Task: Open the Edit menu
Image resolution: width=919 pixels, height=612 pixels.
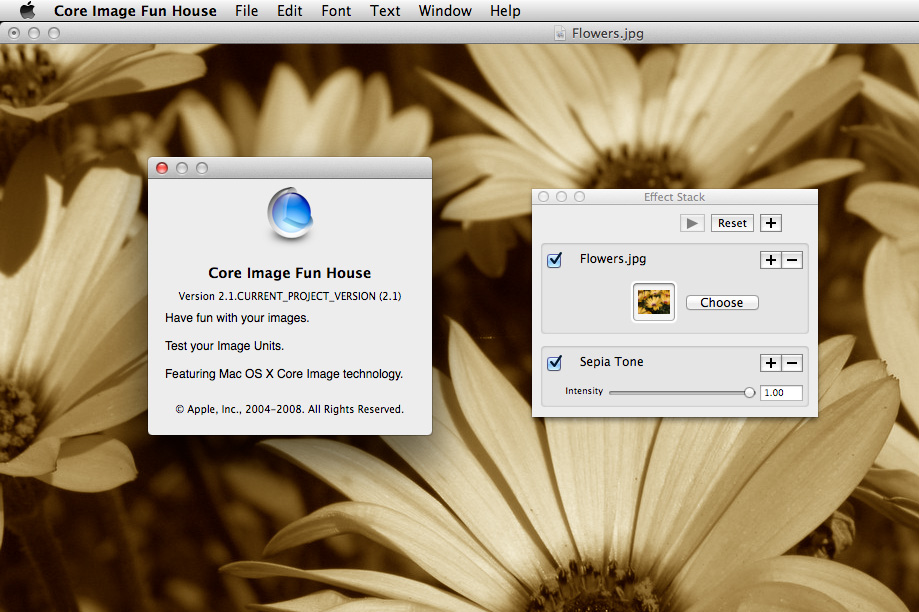Action: (290, 11)
